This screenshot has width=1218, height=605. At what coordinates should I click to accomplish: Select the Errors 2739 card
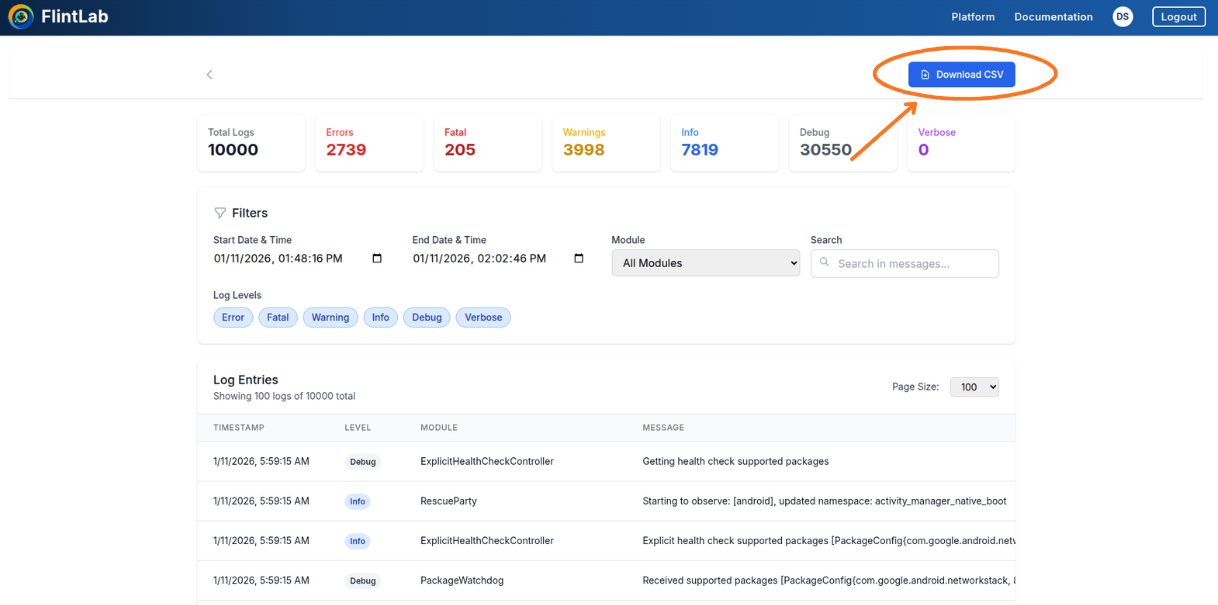coord(369,143)
